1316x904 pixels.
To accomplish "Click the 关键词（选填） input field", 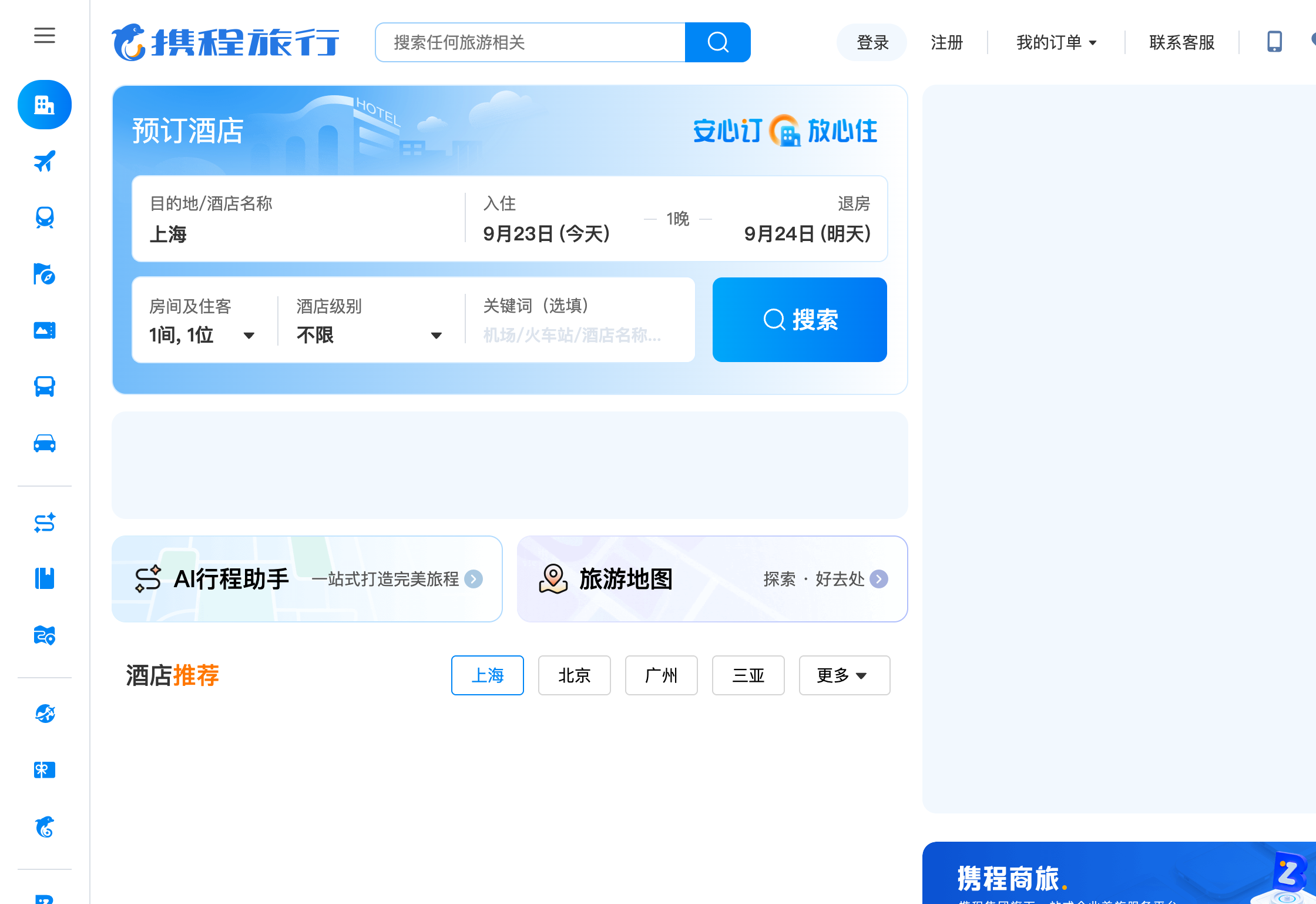I will tap(580, 320).
